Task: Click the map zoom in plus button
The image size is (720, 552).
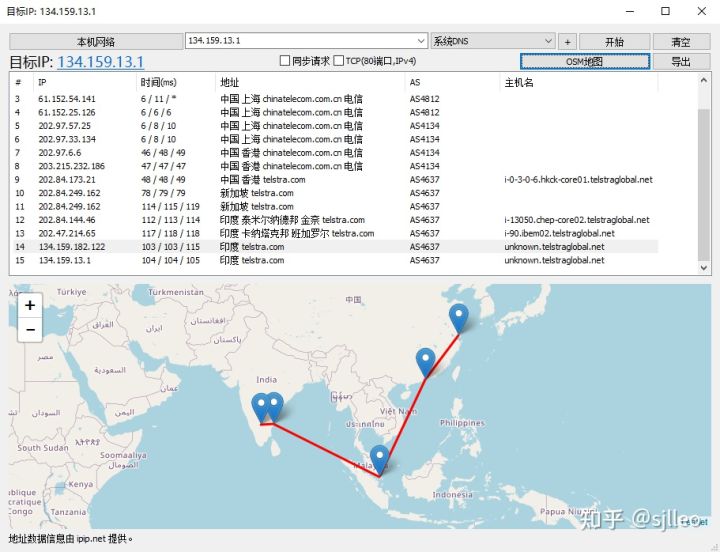Action: [30, 305]
